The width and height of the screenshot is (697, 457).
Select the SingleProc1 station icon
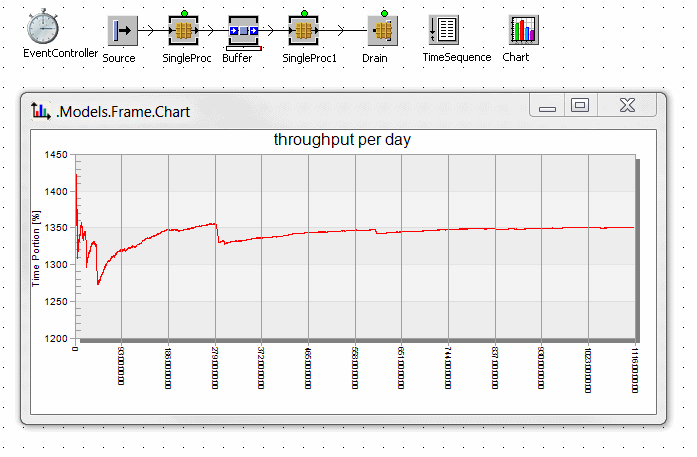point(304,31)
